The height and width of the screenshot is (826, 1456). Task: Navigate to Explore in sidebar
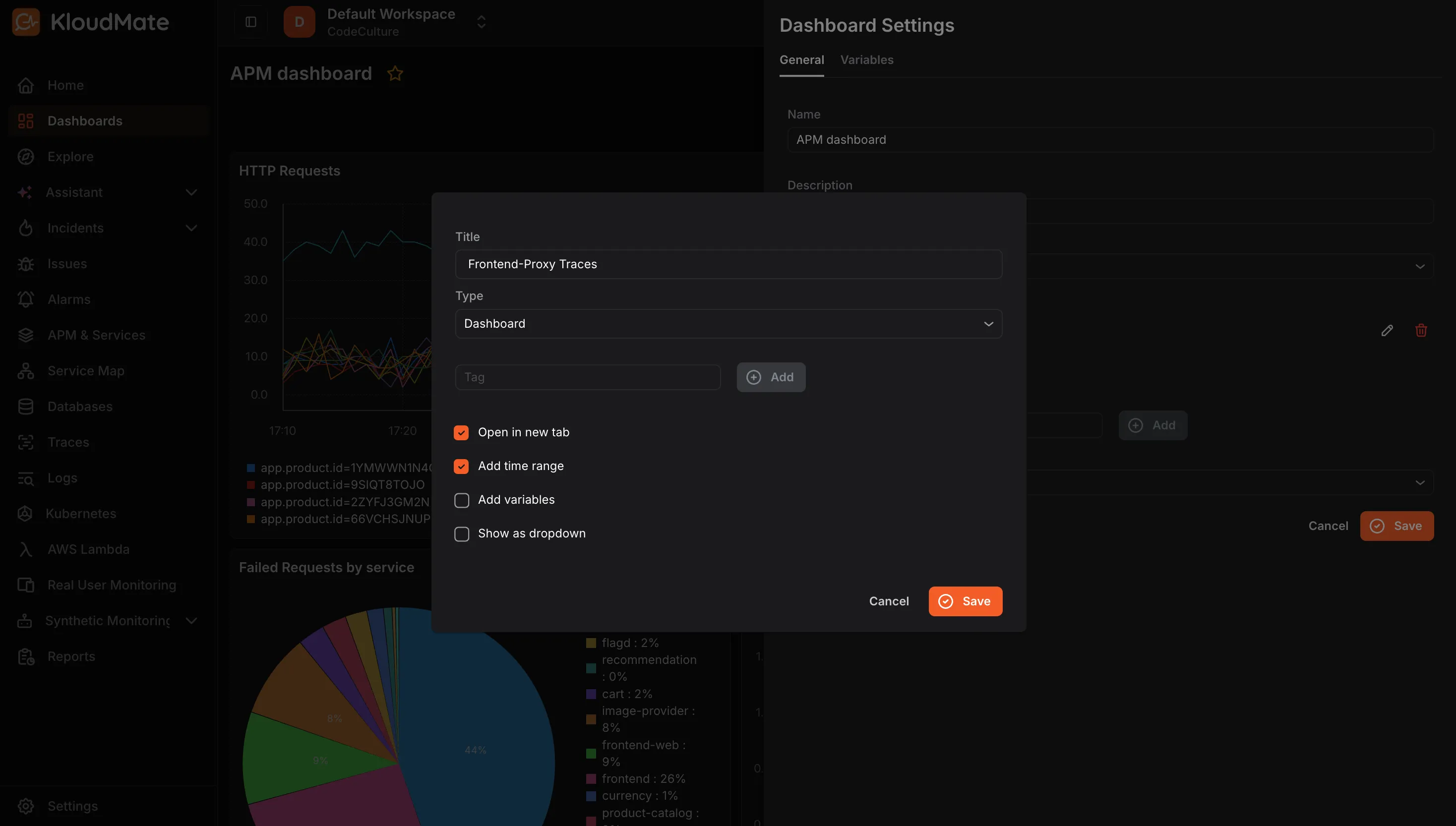(109, 157)
